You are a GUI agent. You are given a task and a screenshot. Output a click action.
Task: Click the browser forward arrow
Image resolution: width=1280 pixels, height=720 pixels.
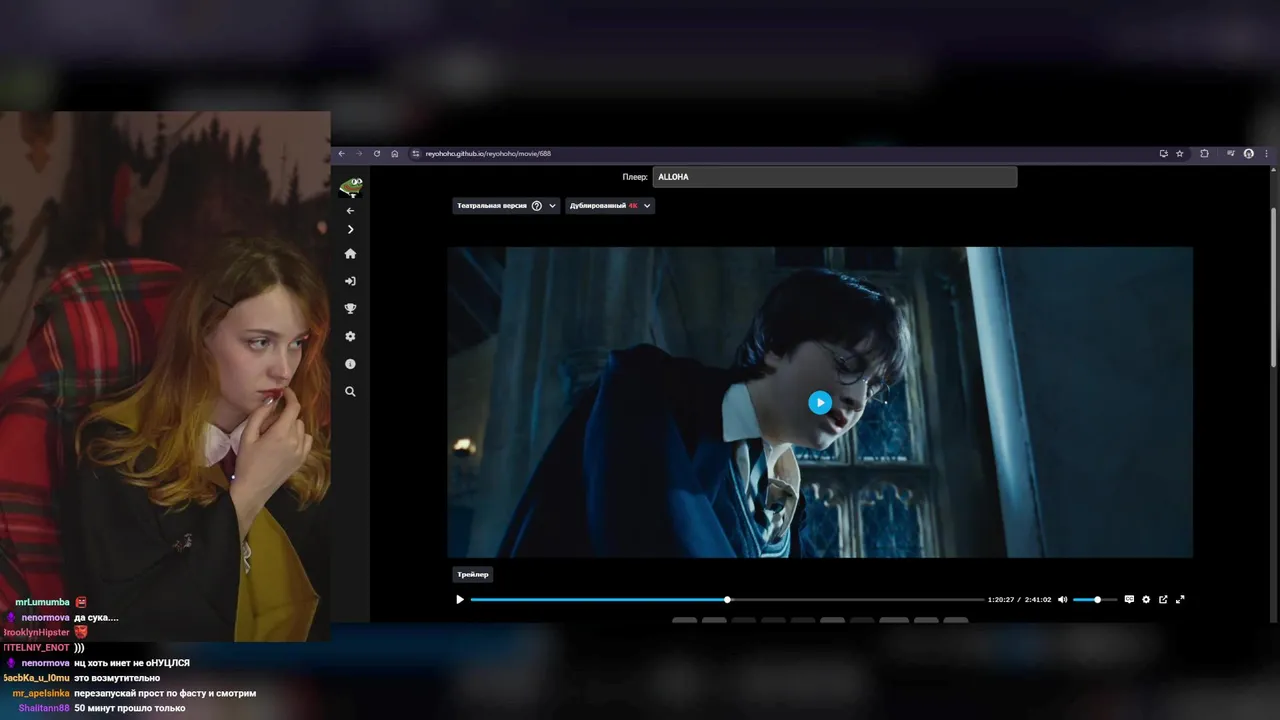[359, 154]
